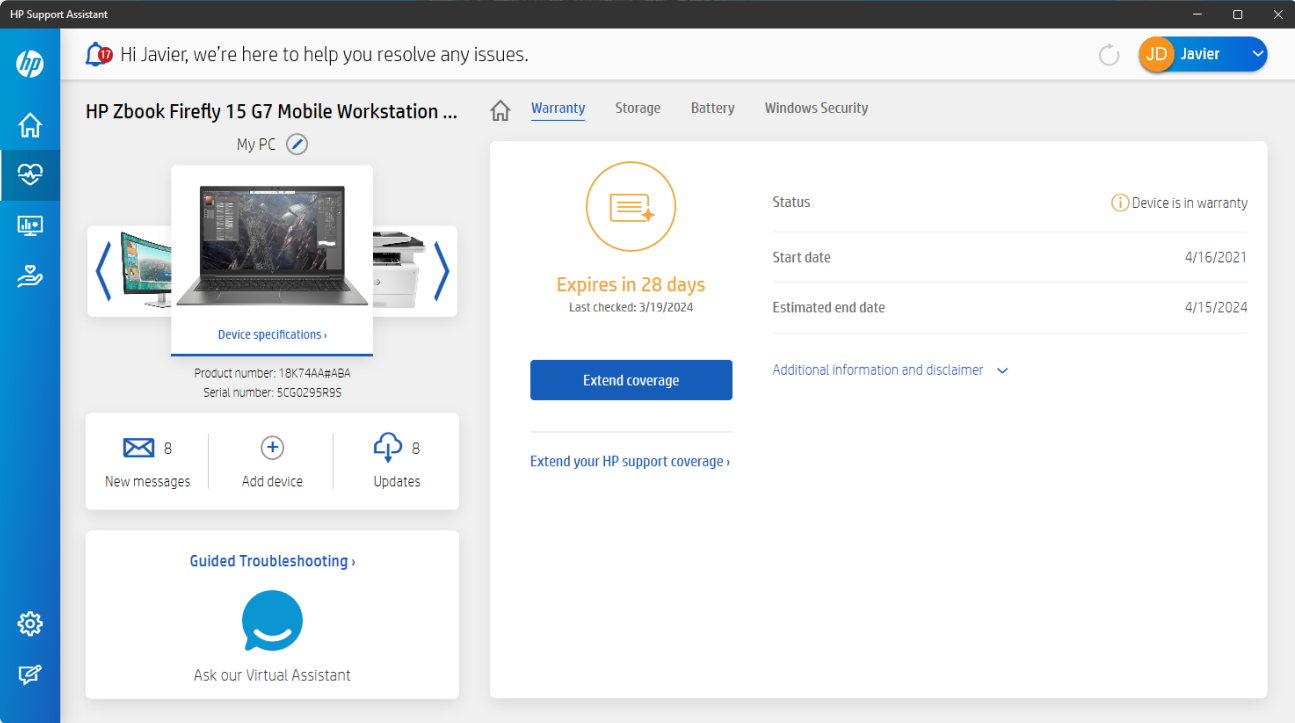The width and height of the screenshot is (1295, 723).
Task: Open the notification bell with 17 badge
Action: tap(99, 54)
